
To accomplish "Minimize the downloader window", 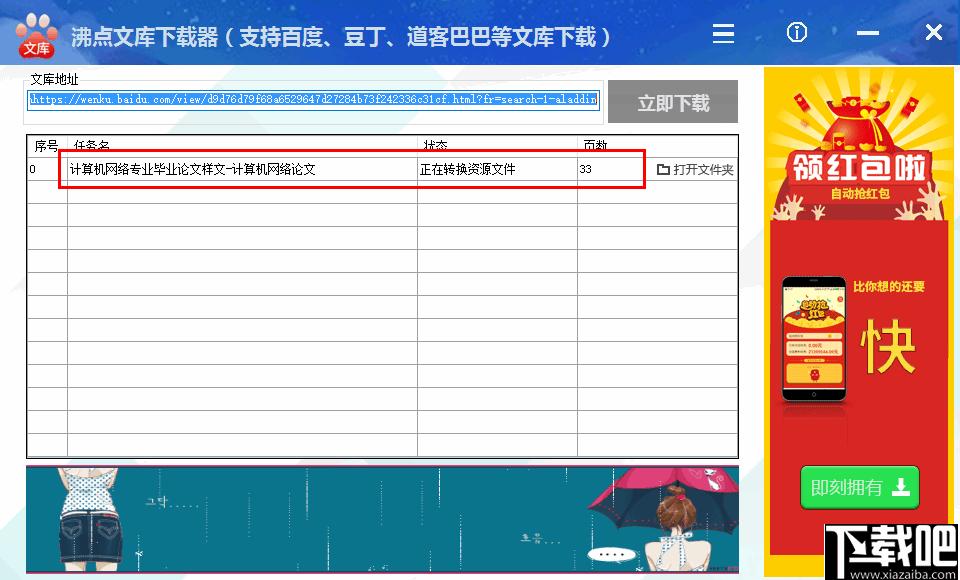I will pyautogui.click(x=868, y=33).
